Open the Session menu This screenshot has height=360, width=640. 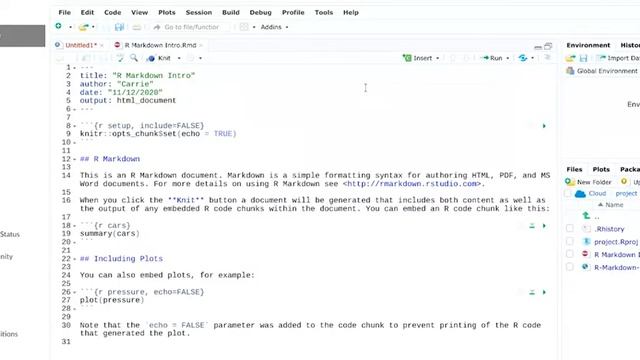click(x=199, y=13)
